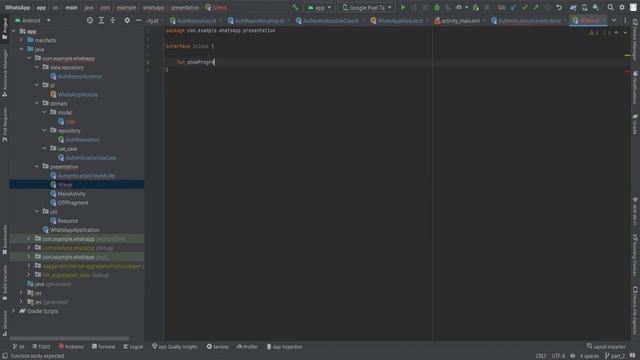Open the Problems tool window
Viewport: 640px width, 360px height.
(x=71, y=347)
